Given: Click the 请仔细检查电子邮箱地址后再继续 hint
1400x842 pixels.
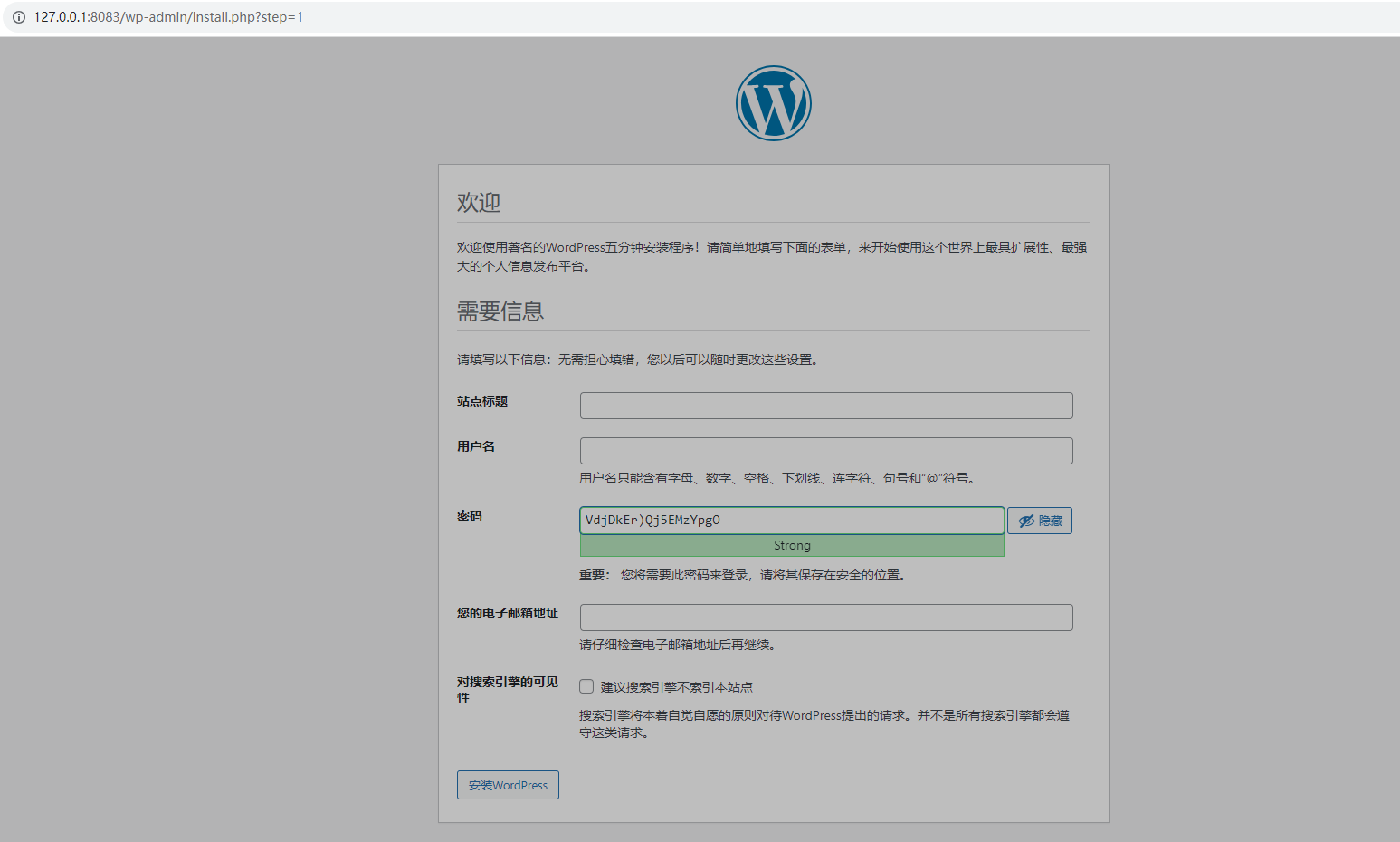Looking at the screenshot, I should 679,645.
